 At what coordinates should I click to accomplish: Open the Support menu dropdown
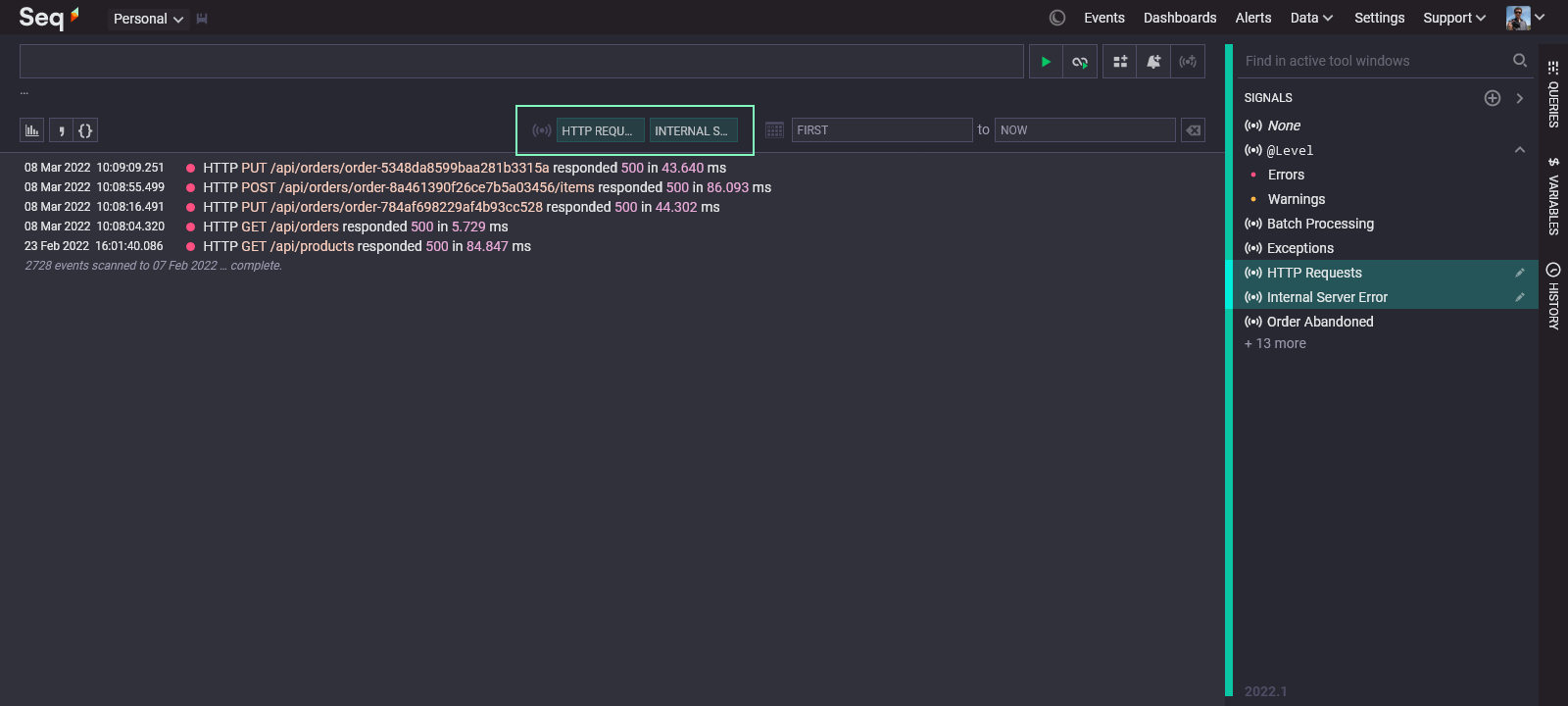tap(1454, 18)
